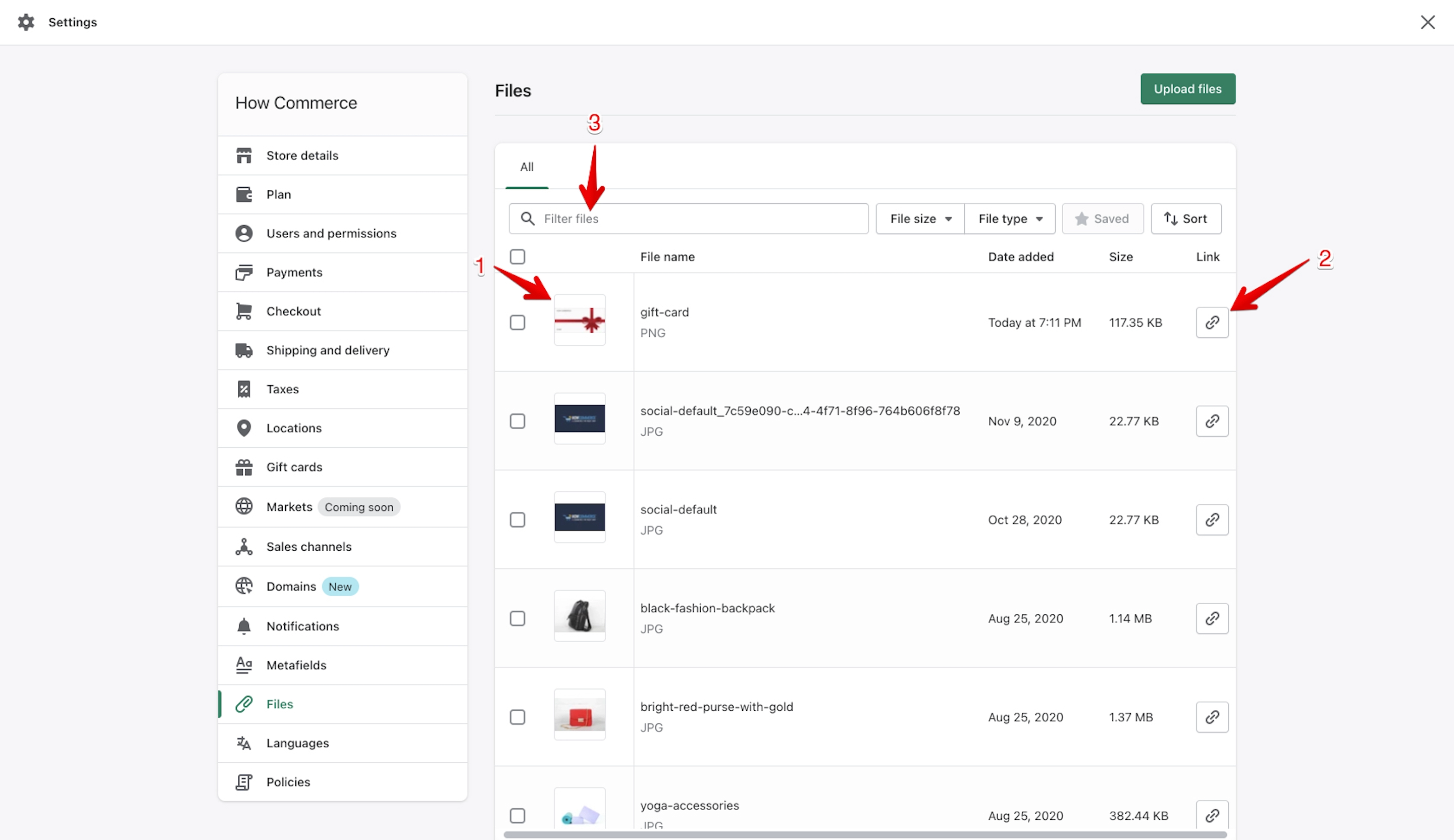The height and width of the screenshot is (840, 1454).
Task: Open the Languages settings page
Action: (343, 743)
